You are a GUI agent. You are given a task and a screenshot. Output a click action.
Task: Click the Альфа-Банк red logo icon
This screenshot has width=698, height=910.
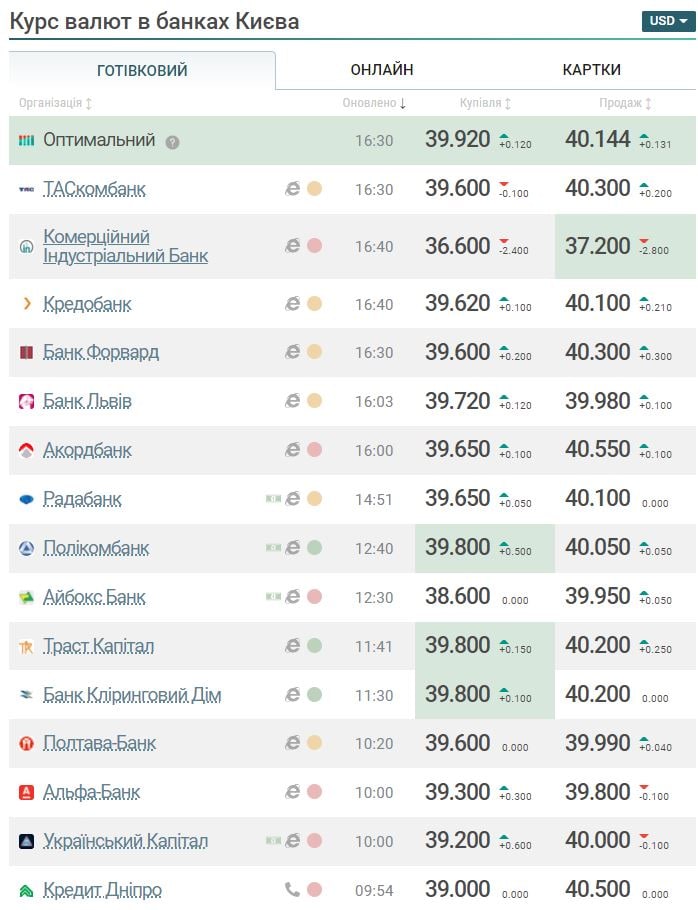[27, 793]
